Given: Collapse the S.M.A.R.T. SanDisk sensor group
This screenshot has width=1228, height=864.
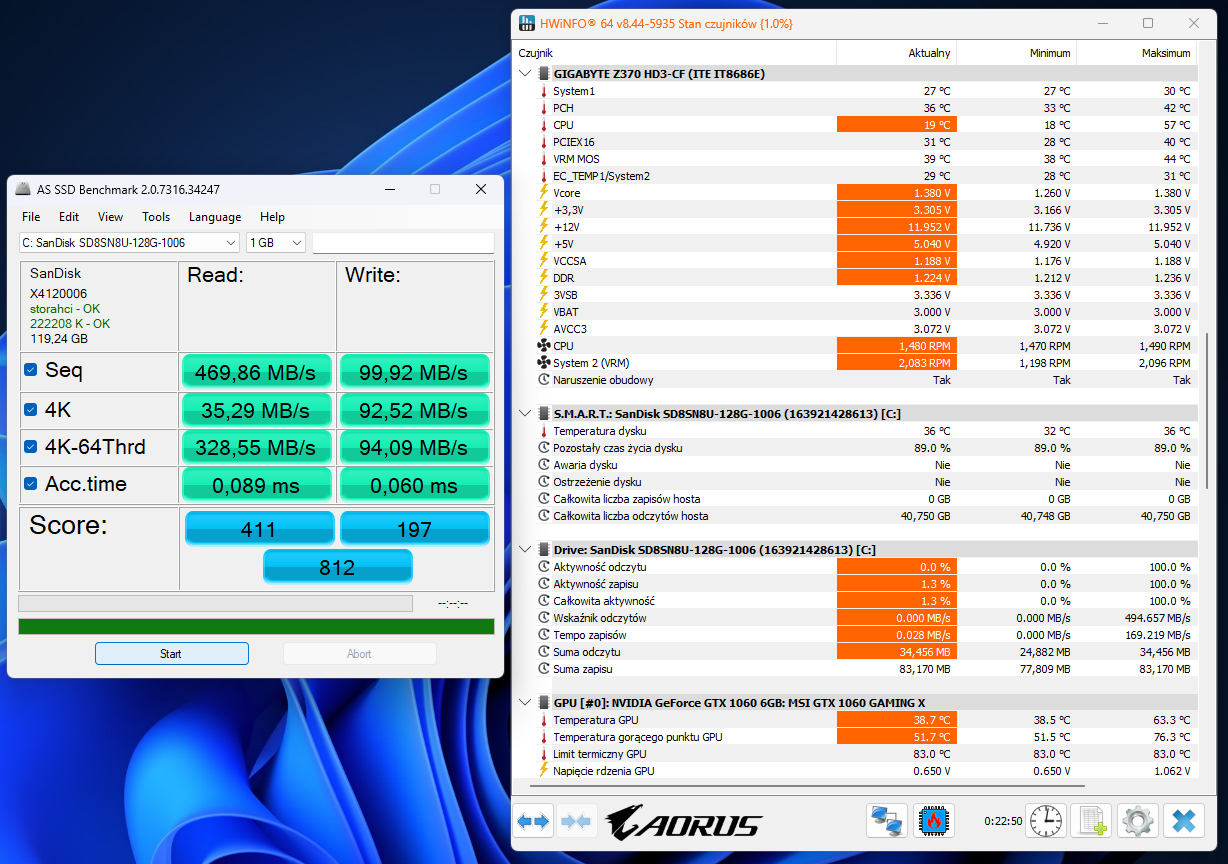Looking at the screenshot, I should pyautogui.click(x=527, y=413).
